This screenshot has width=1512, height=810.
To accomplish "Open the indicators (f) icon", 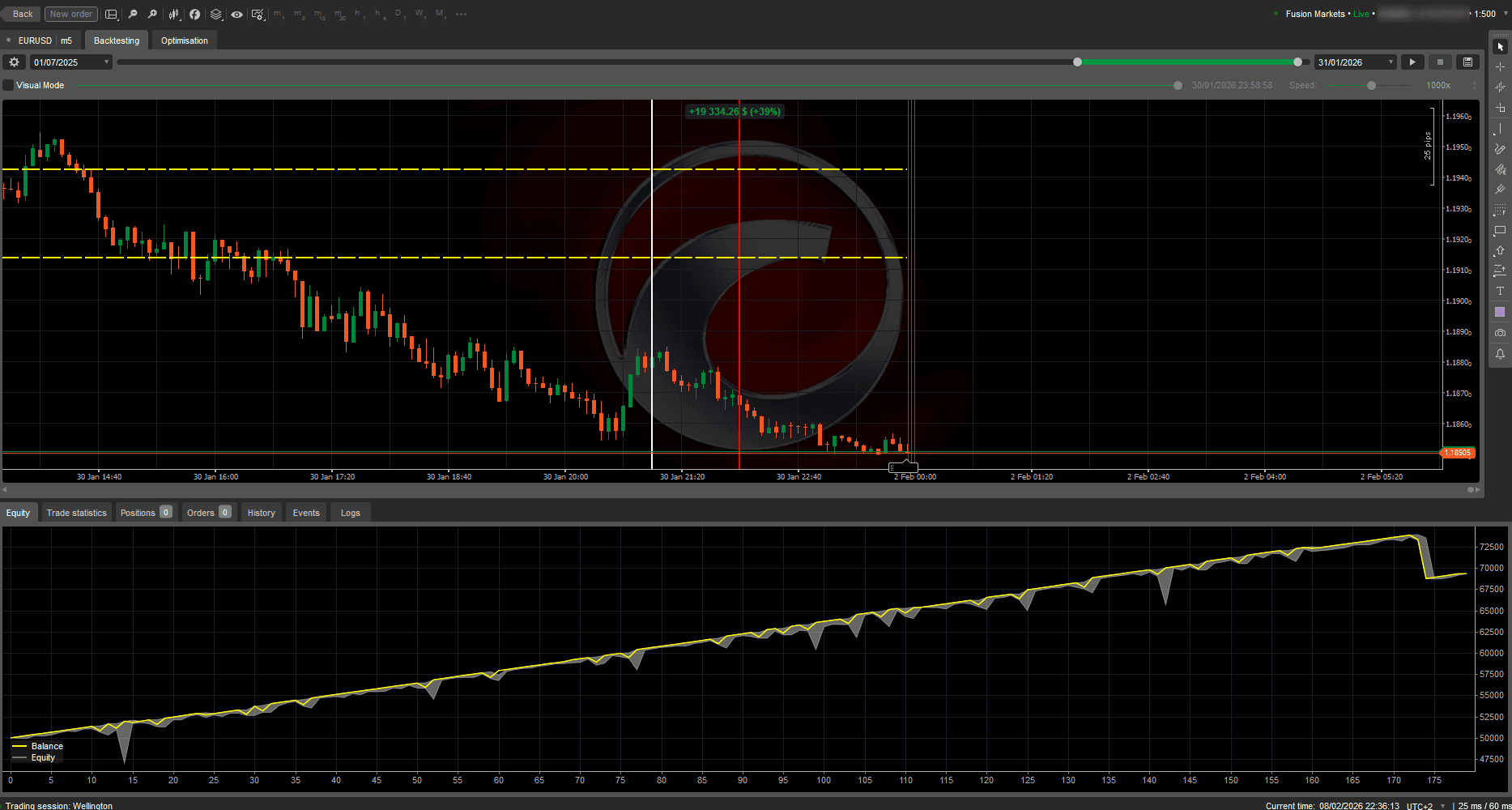I will (x=194, y=14).
